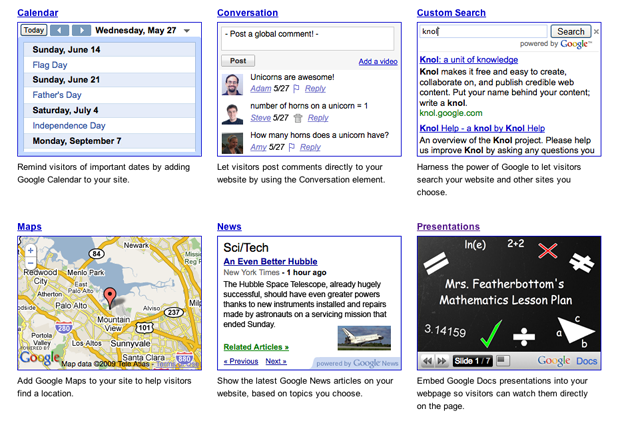Viewport: 630px width, 425px height.
Task: Click the Route 237 shield on map
Action: [174, 312]
